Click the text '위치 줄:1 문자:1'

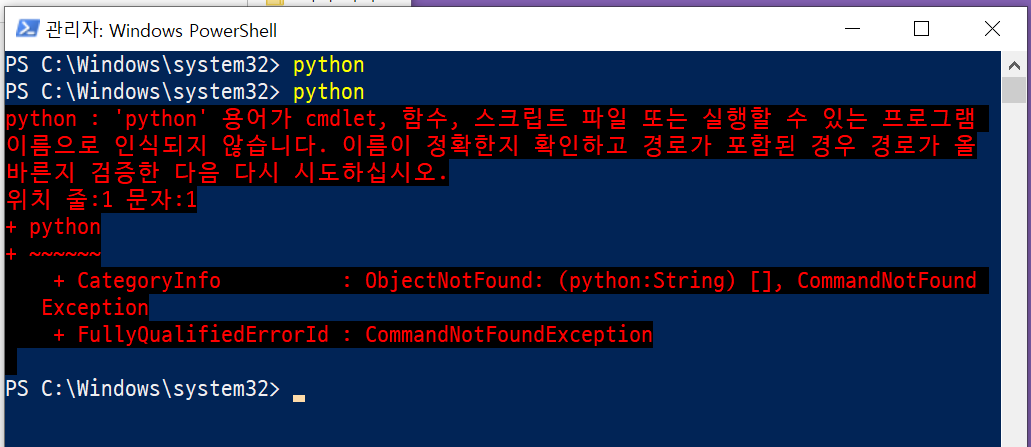point(101,200)
